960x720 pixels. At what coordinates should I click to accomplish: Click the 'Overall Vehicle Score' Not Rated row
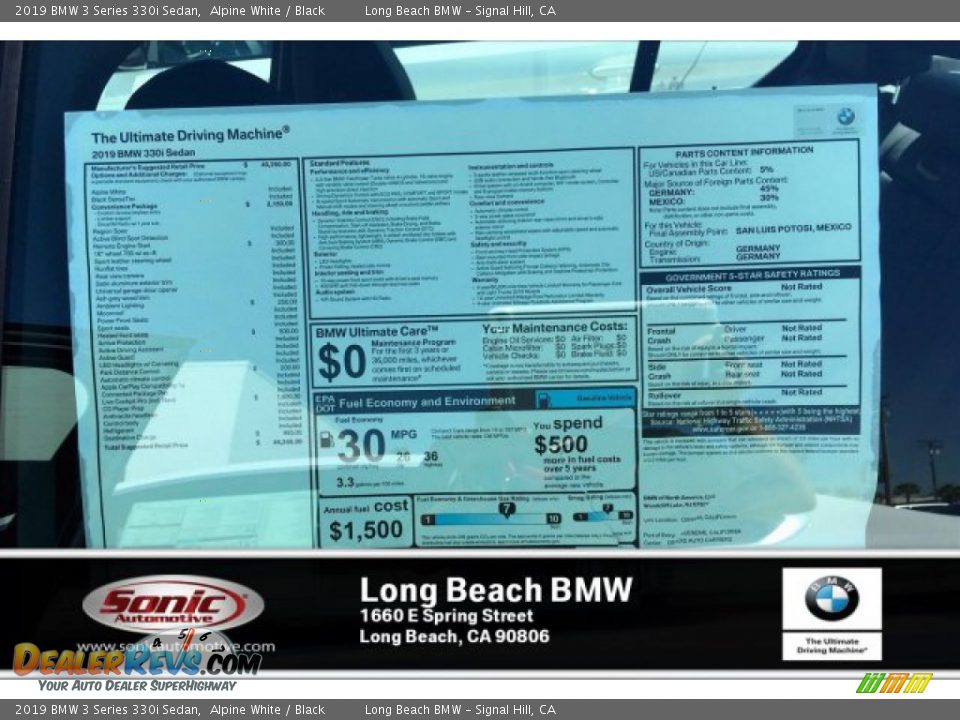tap(734, 288)
